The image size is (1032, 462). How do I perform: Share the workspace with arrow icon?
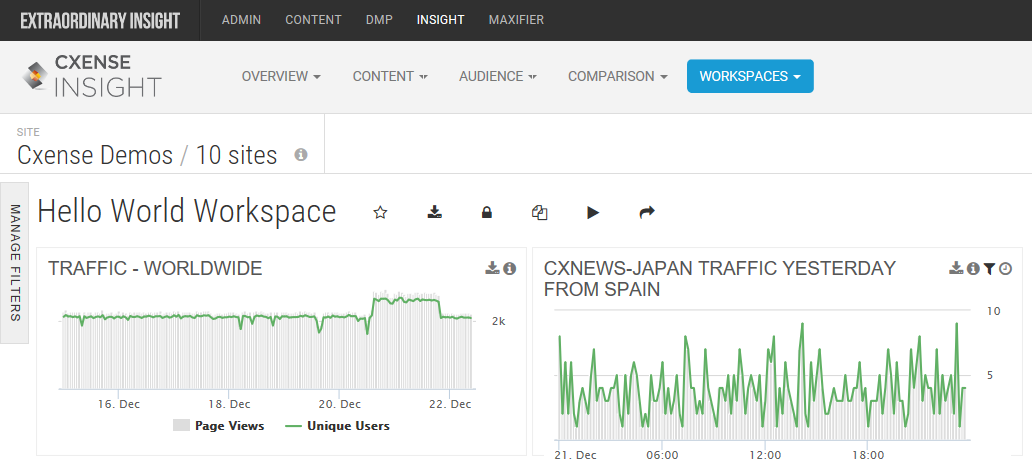click(x=648, y=213)
